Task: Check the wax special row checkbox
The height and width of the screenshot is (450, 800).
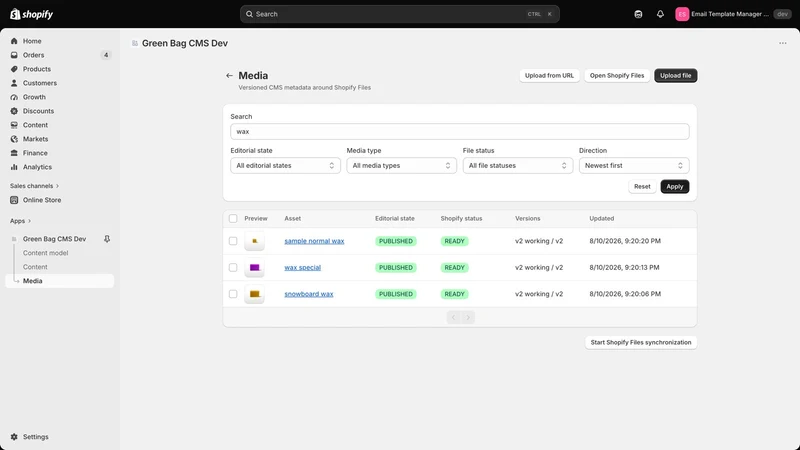Action: coord(233,267)
